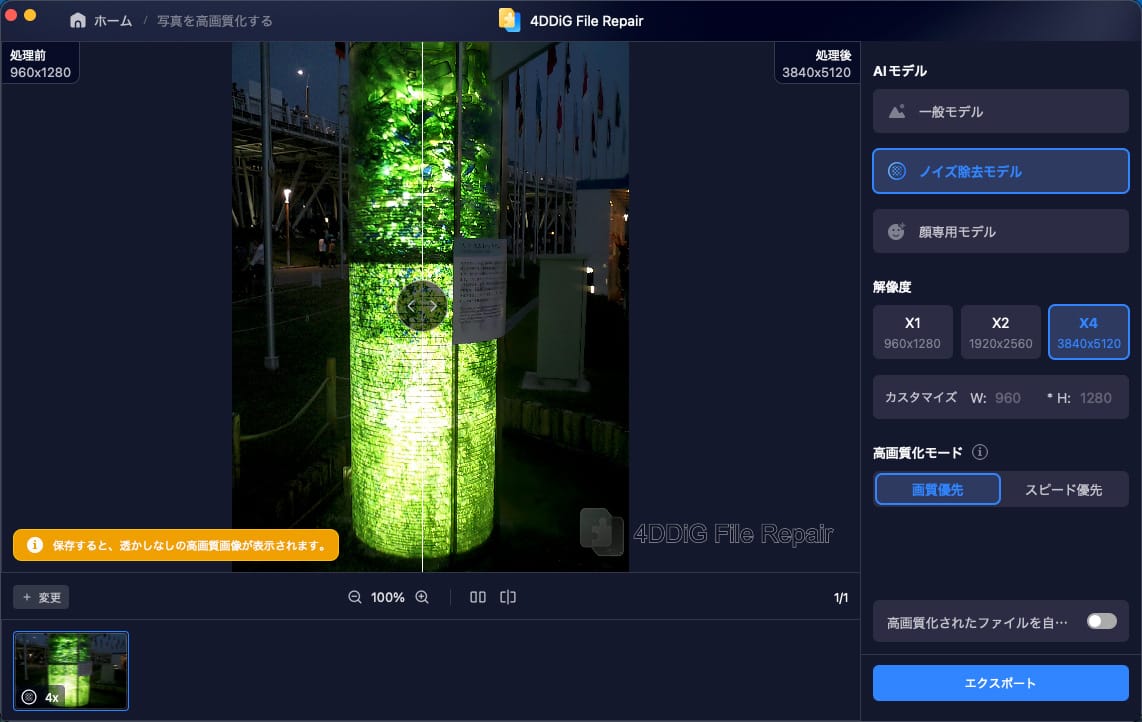Click the custom width input field
Image resolution: width=1142 pixels, height=722 pixels.
point(1008,397)
